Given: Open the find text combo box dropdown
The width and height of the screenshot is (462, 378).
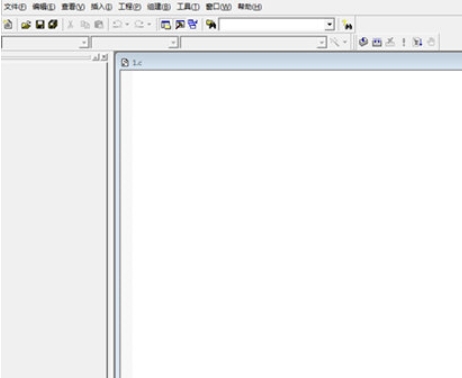Looking at the screenshot, I should [329, 24].
